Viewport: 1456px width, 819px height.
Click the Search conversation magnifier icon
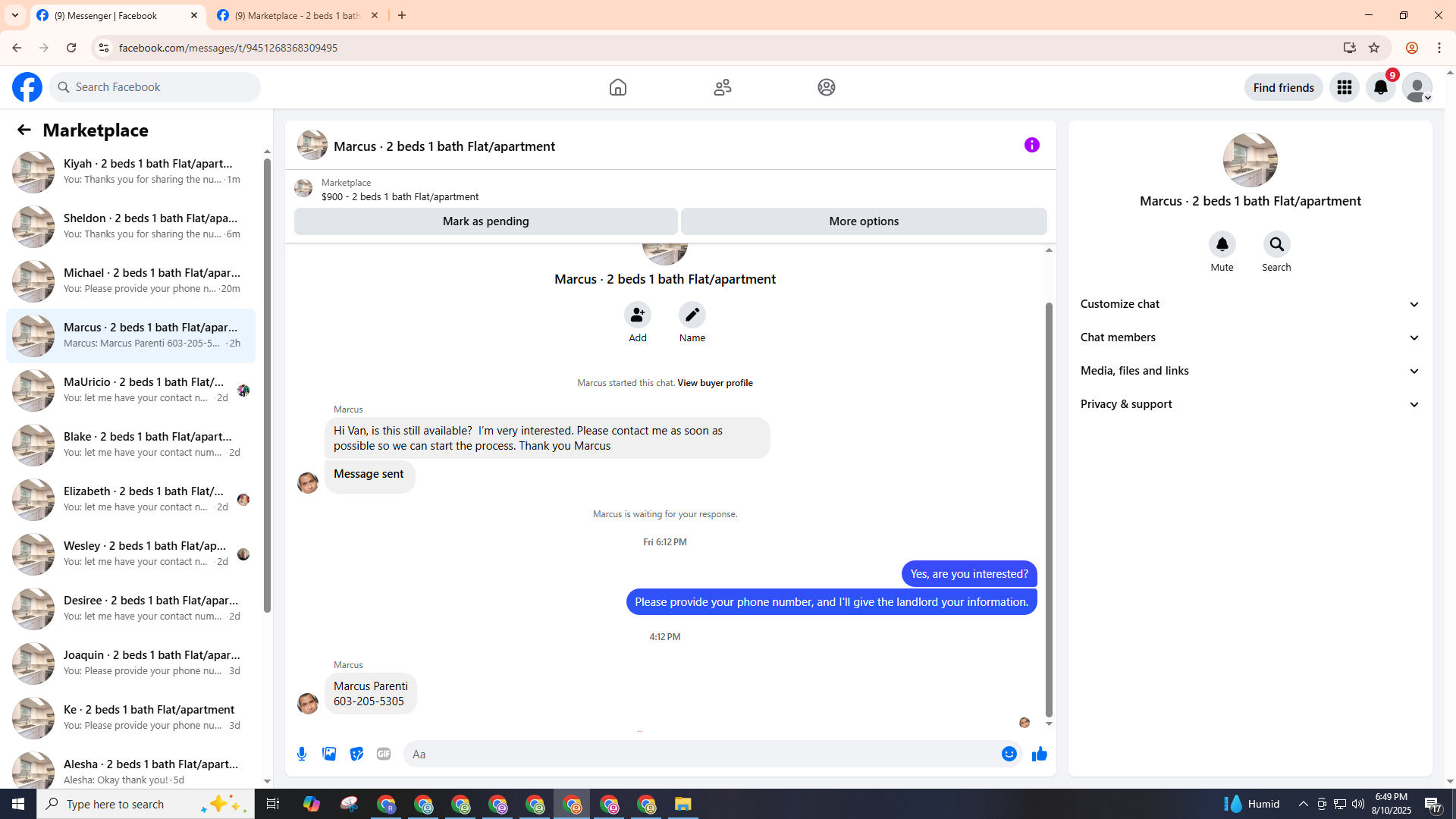1276,245
